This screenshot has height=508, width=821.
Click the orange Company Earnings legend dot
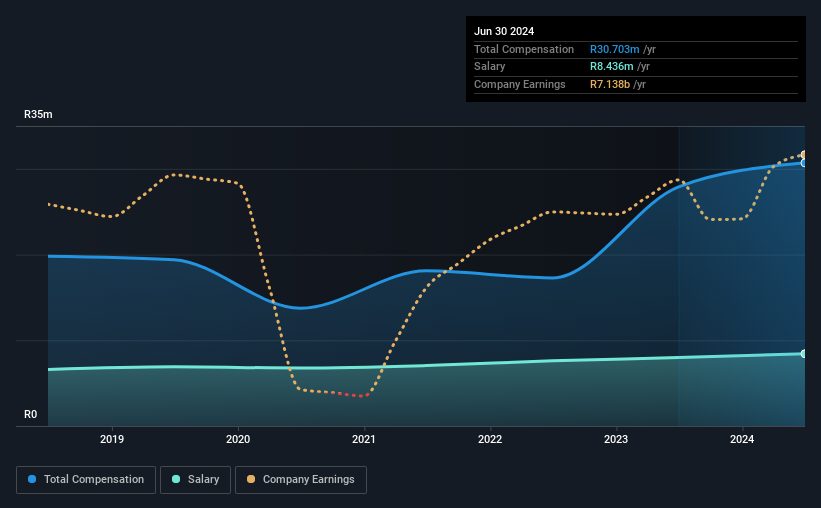pyautogui.click(x=251, y=479)
